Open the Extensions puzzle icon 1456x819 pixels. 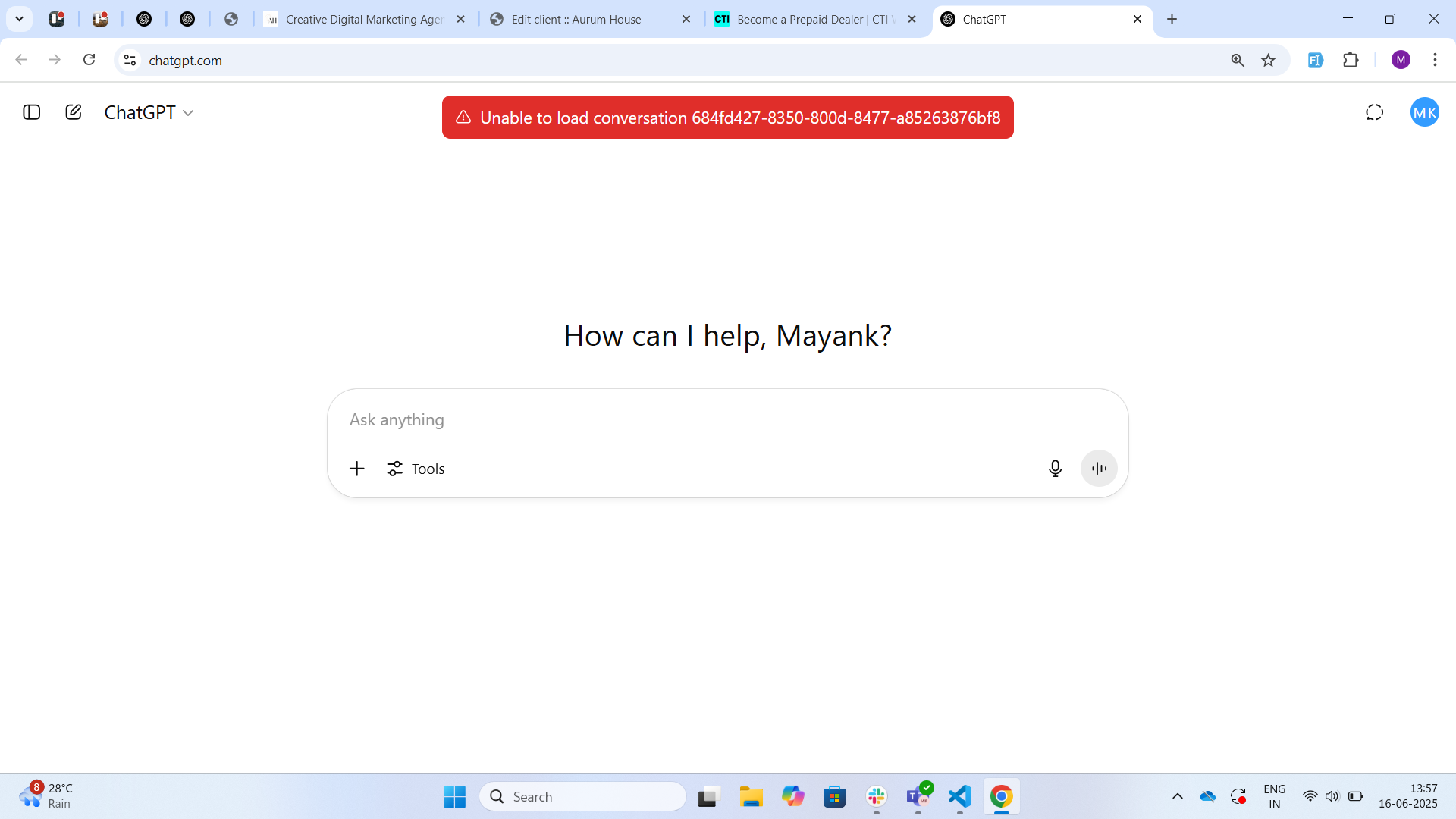(1350, 60)
